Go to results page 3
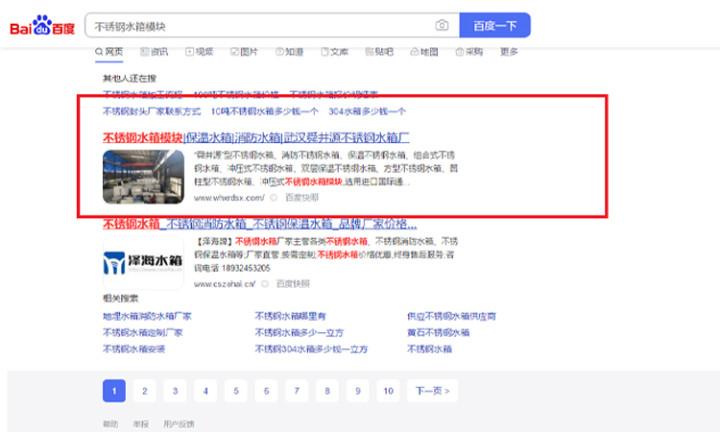This screenshot has width=720, height=432. (175, 391)
